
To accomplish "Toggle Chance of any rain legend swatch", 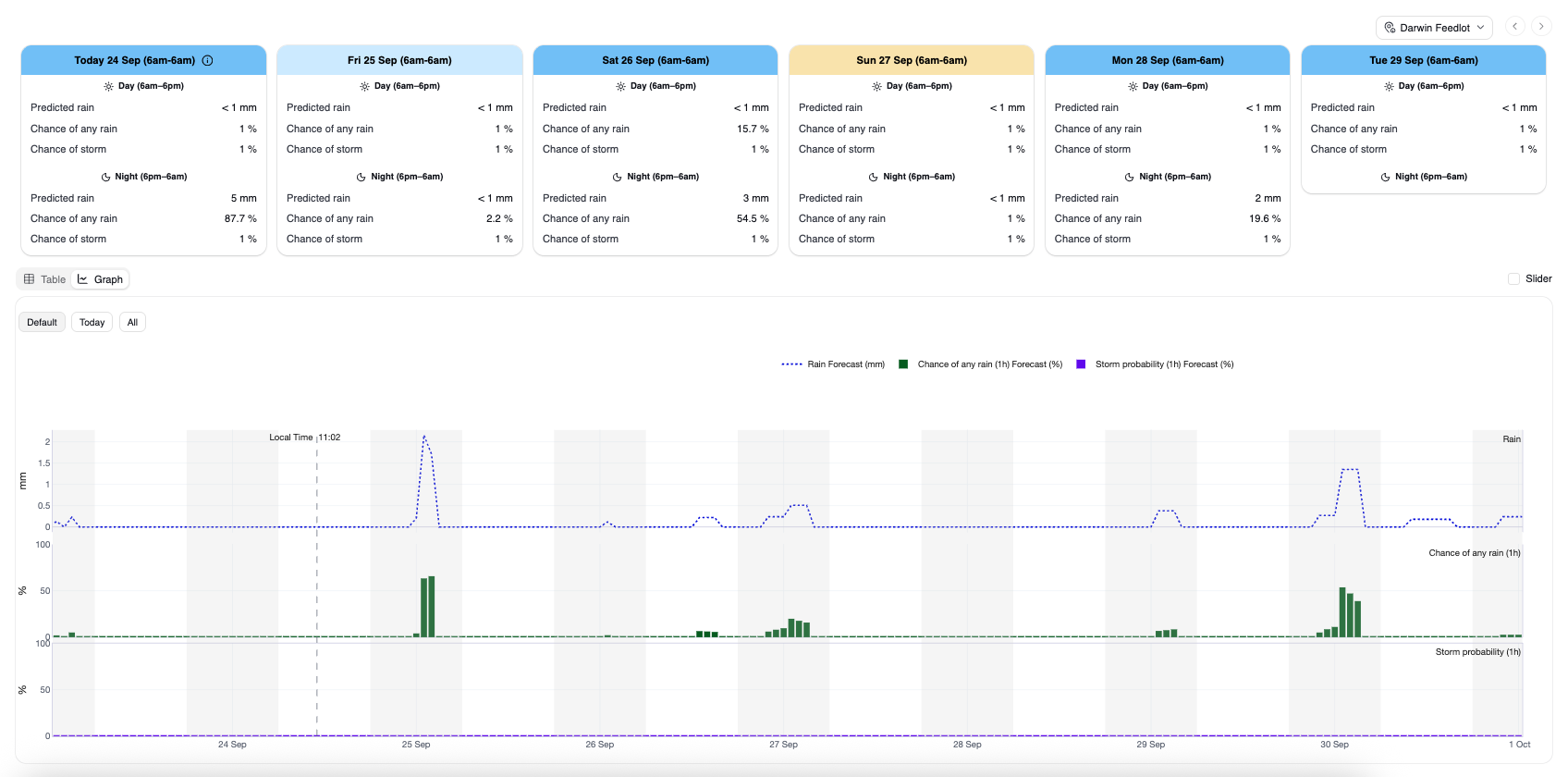I will (x=903, y=364).
